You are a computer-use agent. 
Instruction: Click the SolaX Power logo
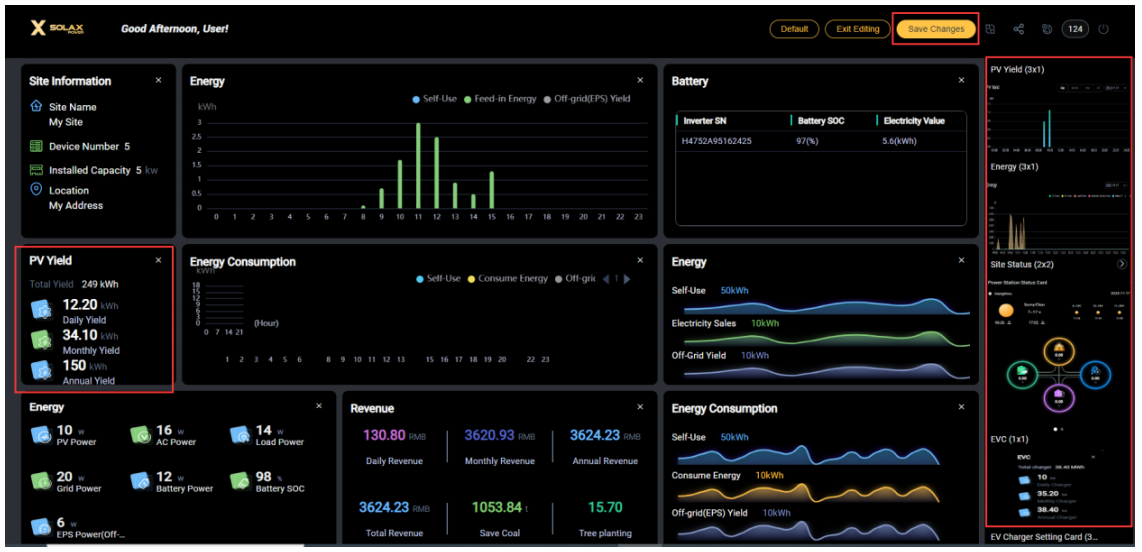click(57, 28)
